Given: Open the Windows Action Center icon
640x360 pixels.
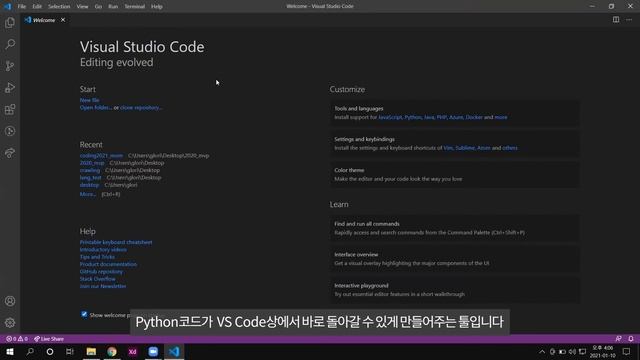Looking at the screenshot, I should pyautogui.click(x=627, y=351).
